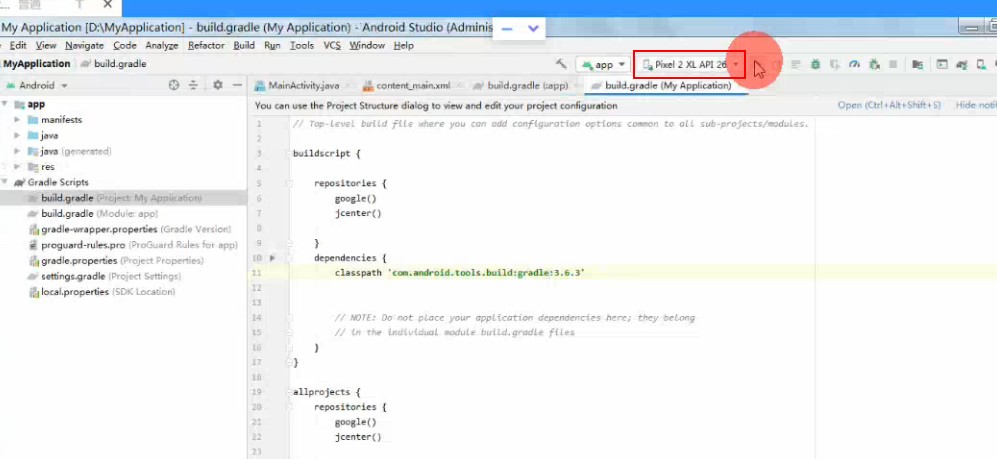Click the buildscript line in editor
Screen dimensions: 997x459
pyautogui.click(x=327, y=153)
